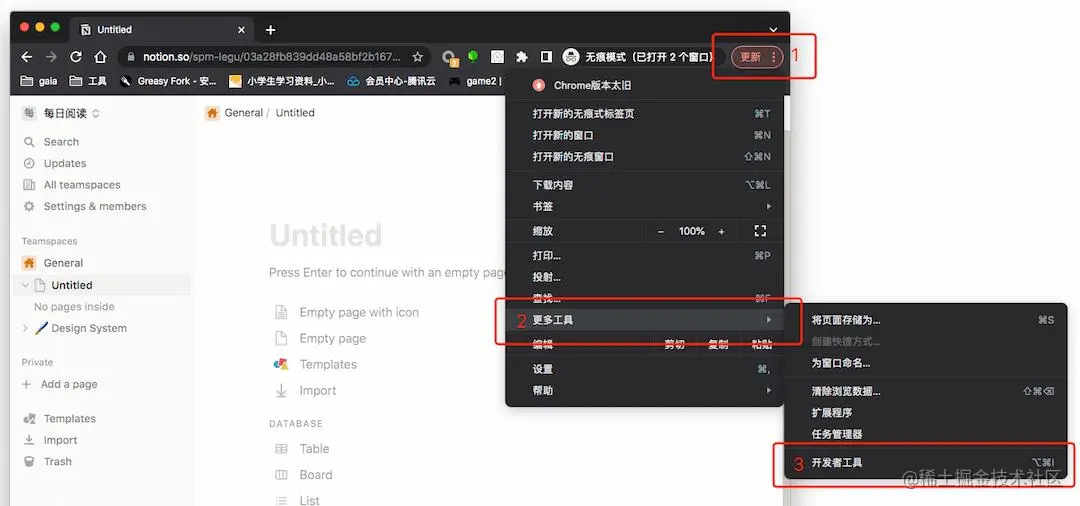
Task: Open 任务管理器 from submenu
Action: [926, 434]
